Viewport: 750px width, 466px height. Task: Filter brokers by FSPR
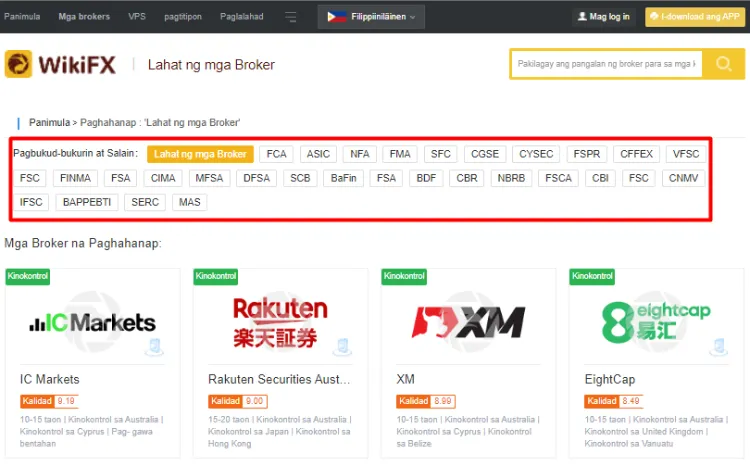click(586, 154)
